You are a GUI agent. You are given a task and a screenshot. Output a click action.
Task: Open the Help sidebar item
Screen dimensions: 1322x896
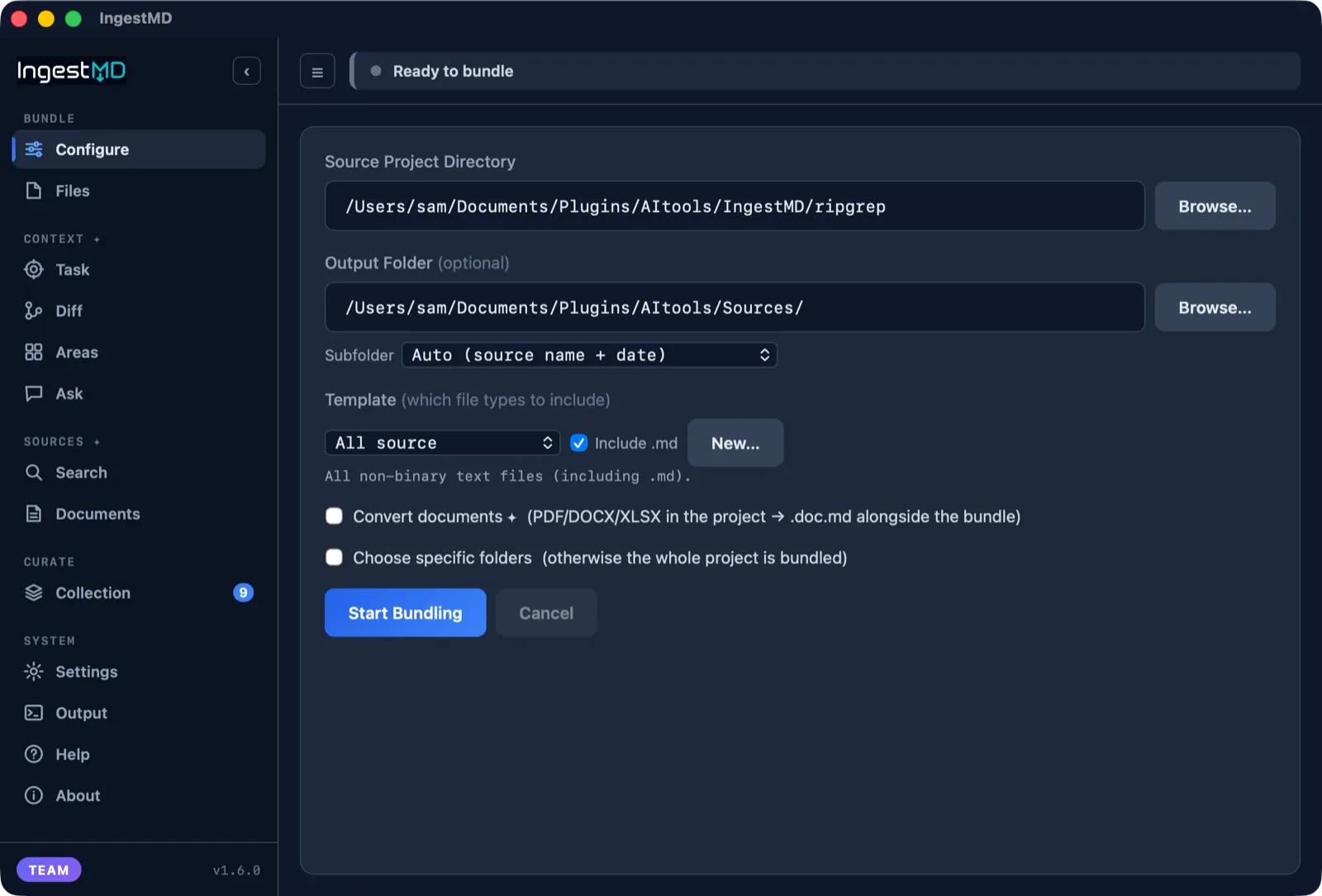pyautogui.click(x=139, y=754)
